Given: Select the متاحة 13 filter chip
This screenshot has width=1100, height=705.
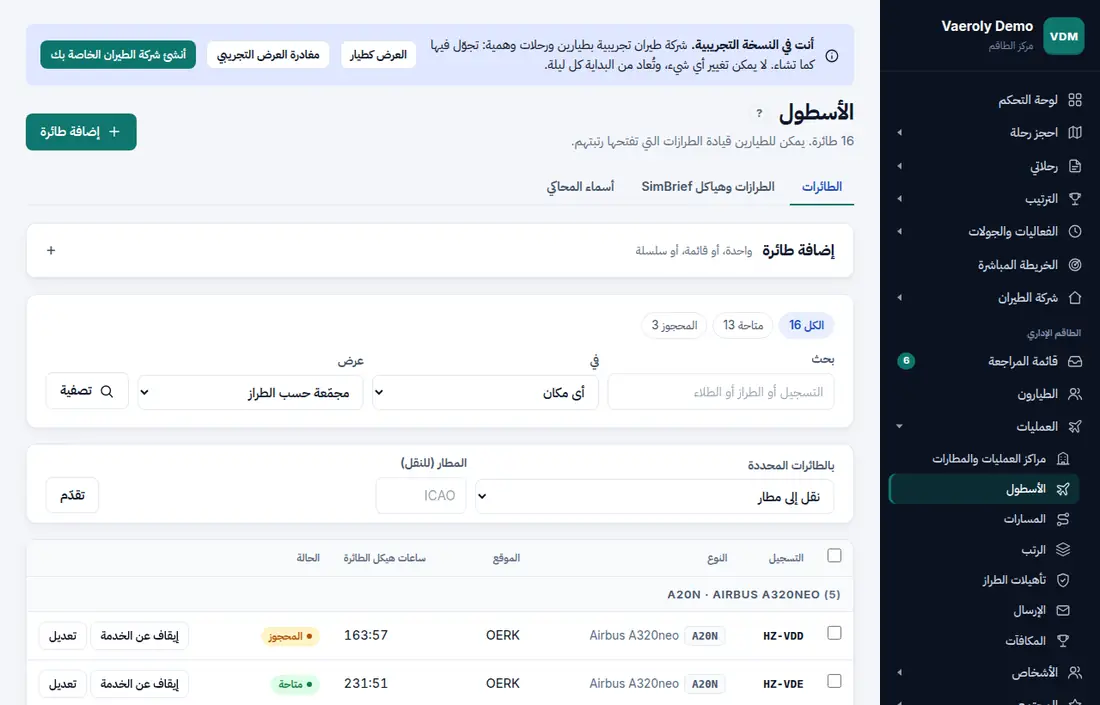Looking at the screenshot, I should 743,325.
